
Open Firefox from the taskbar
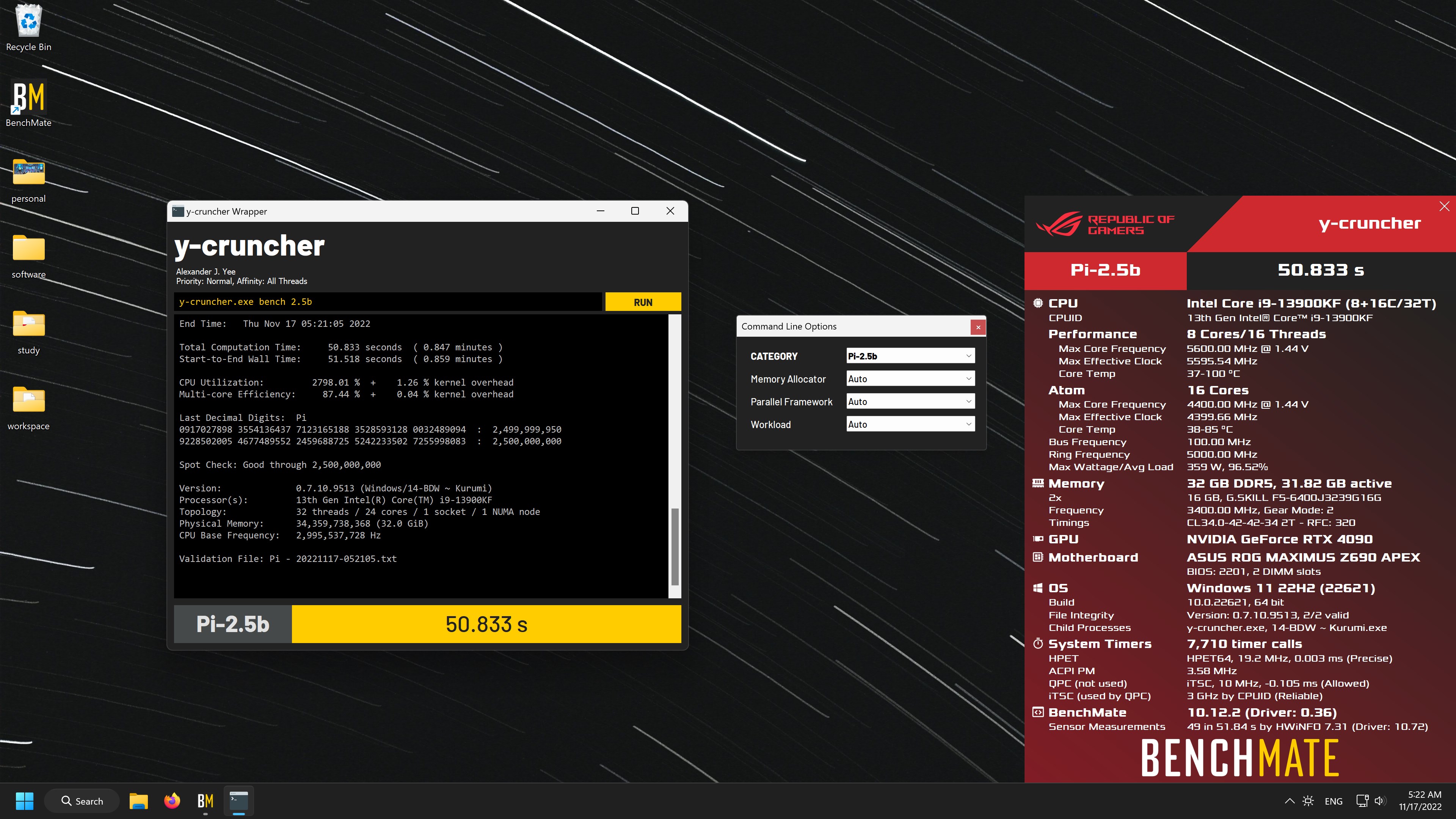[172, 801]
